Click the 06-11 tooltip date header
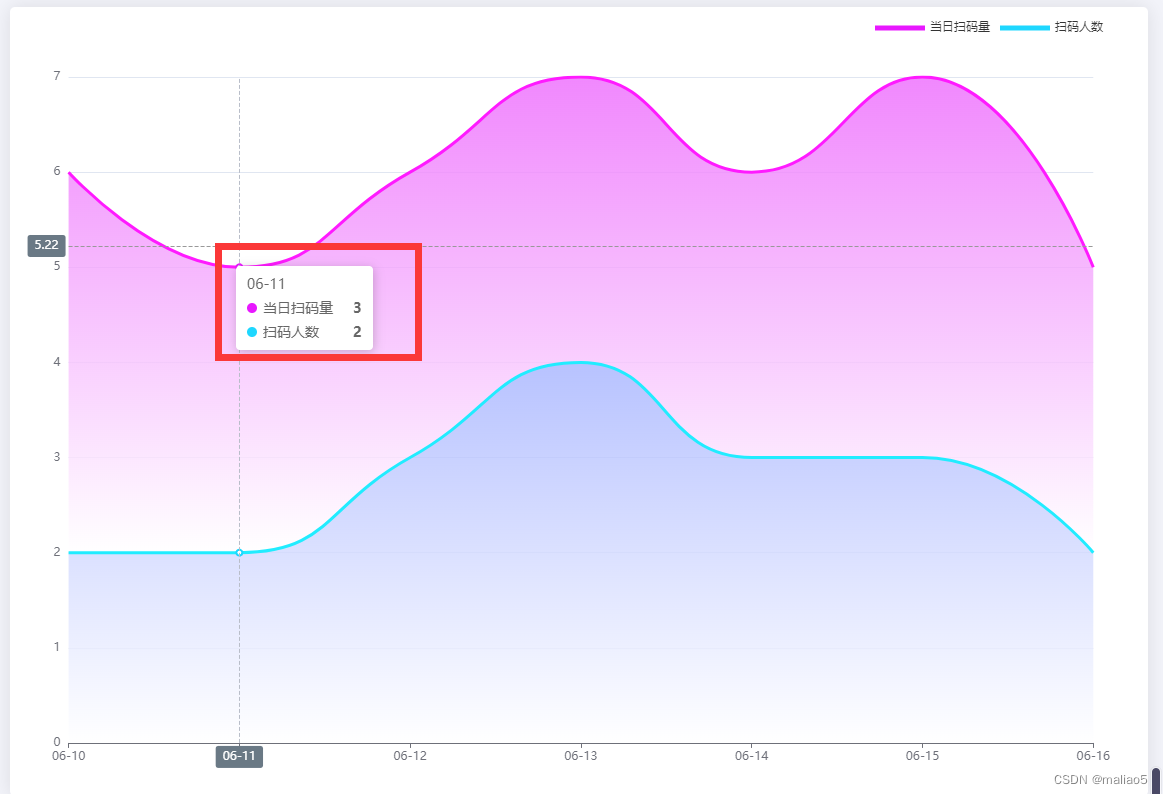This screenshot has width=1163, height=794. click(x=263, y=283)
